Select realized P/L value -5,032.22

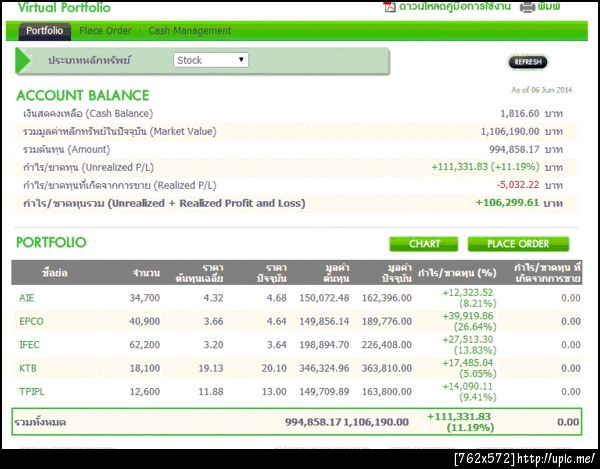[x=518, y=185]
